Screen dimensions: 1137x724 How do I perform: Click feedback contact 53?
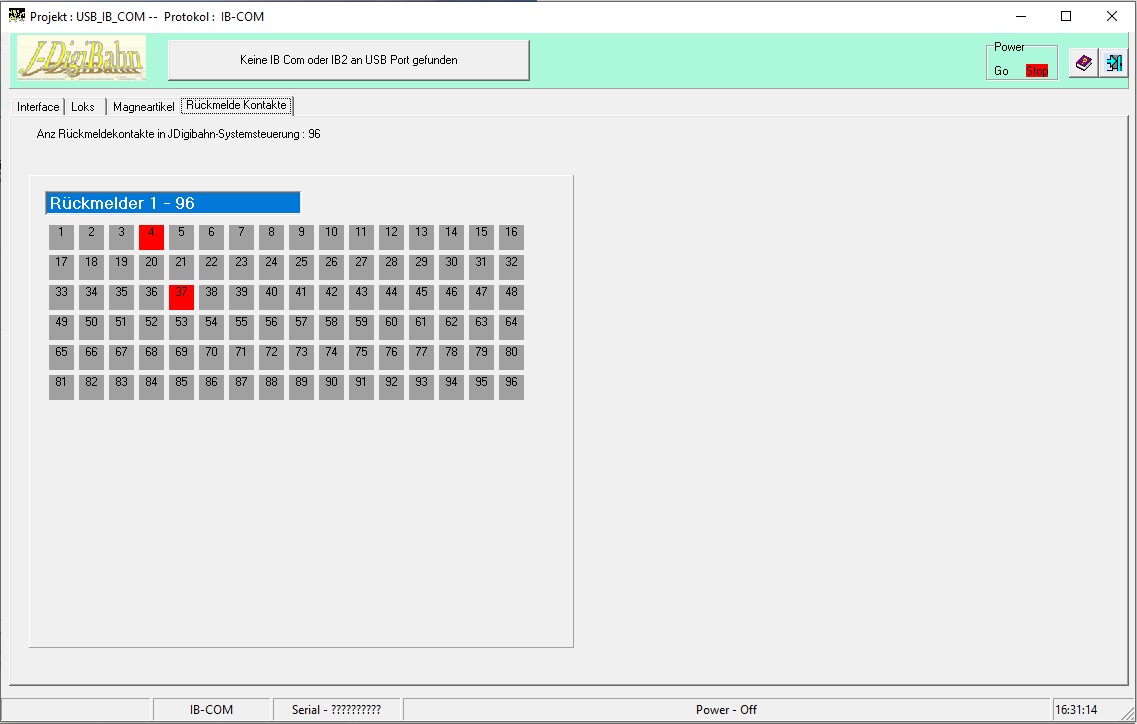tap(181, 327)
